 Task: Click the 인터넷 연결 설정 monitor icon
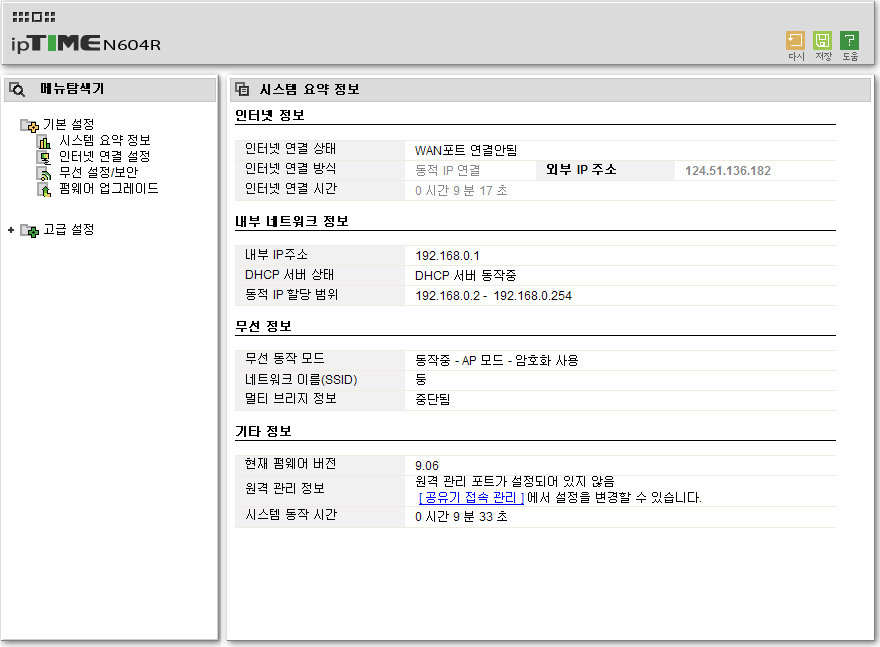pyautogui.click(x=44, y=158)
